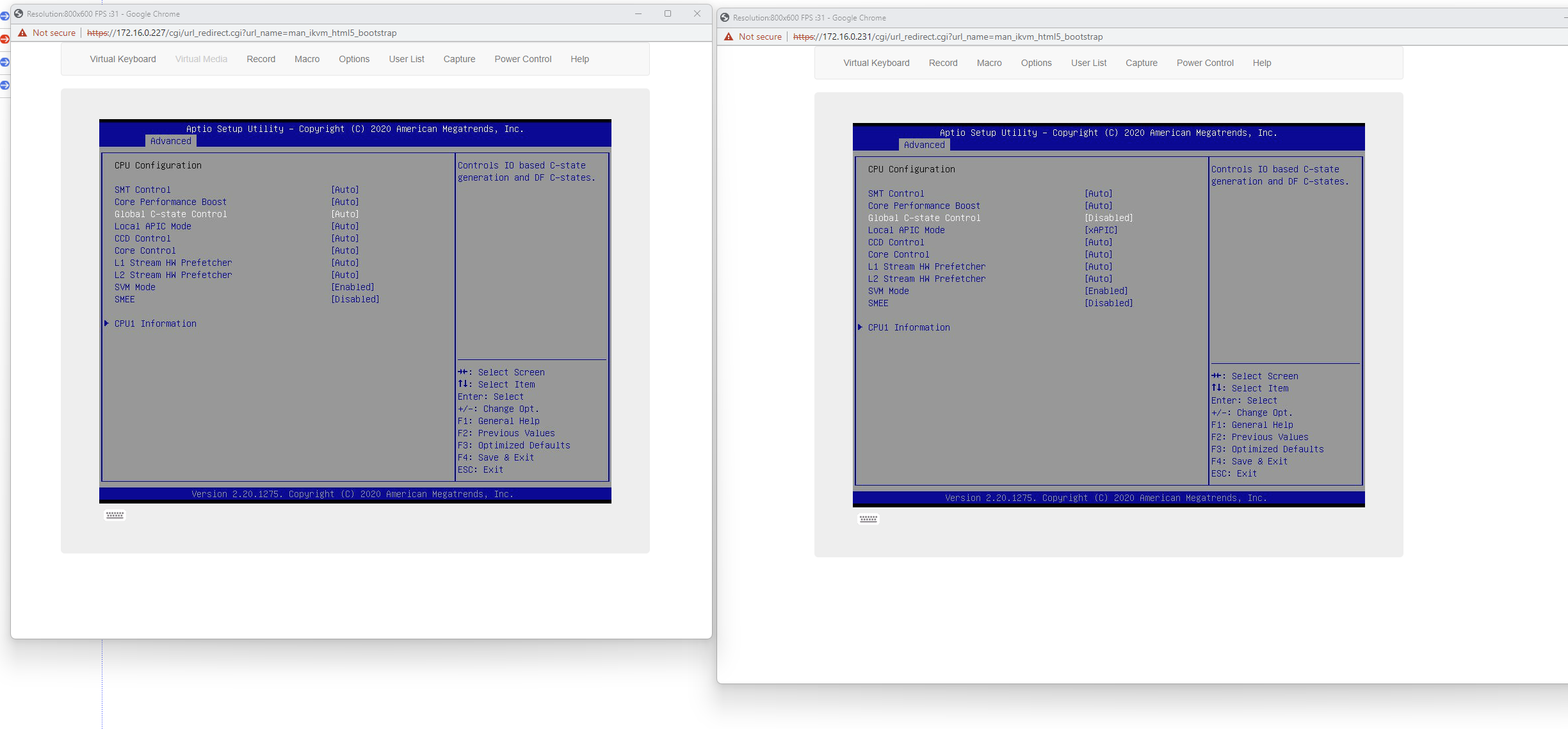Click SMEE setting in right BIOS
Image resolution: width=1568 pixels, height=729 pixels.
[x=878, y=303]
